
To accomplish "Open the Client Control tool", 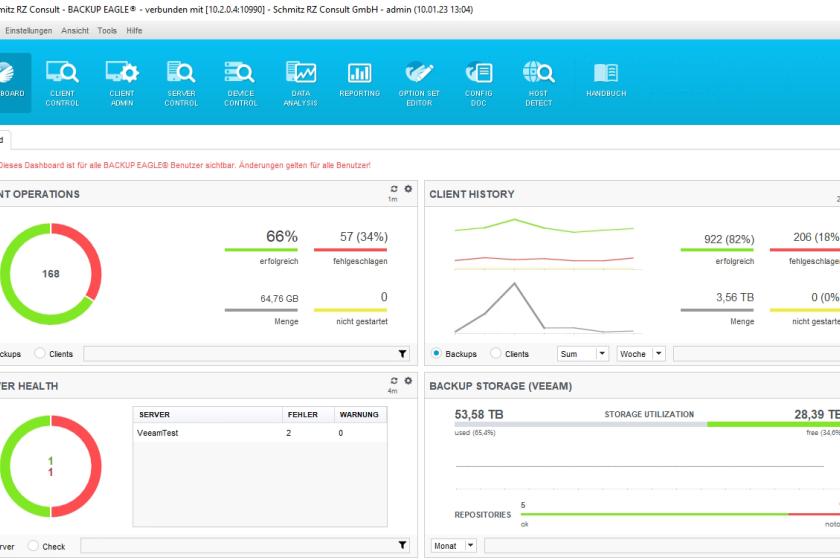I will (62, 83).
